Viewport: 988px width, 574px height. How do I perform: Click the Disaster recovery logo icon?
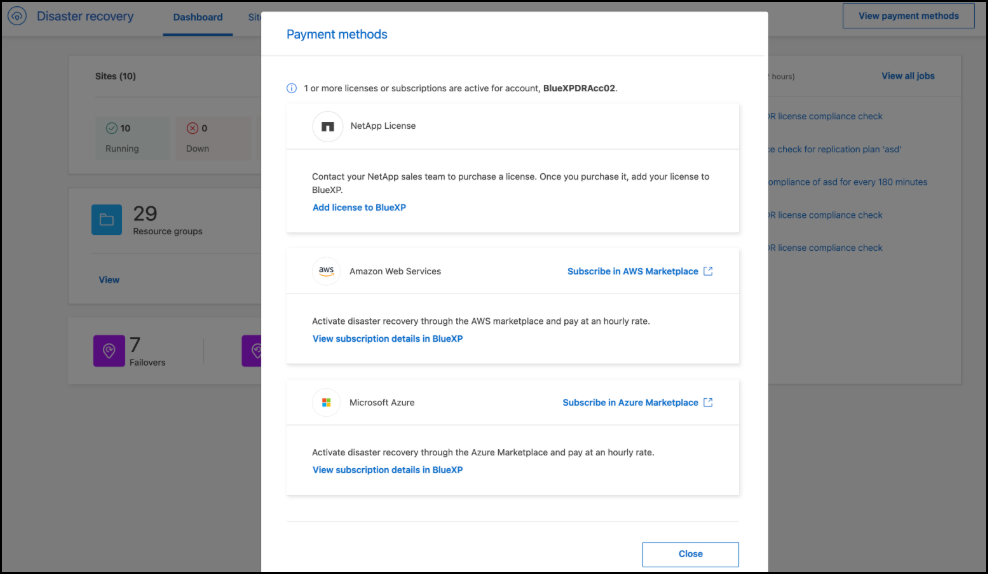tap(17, 17)
